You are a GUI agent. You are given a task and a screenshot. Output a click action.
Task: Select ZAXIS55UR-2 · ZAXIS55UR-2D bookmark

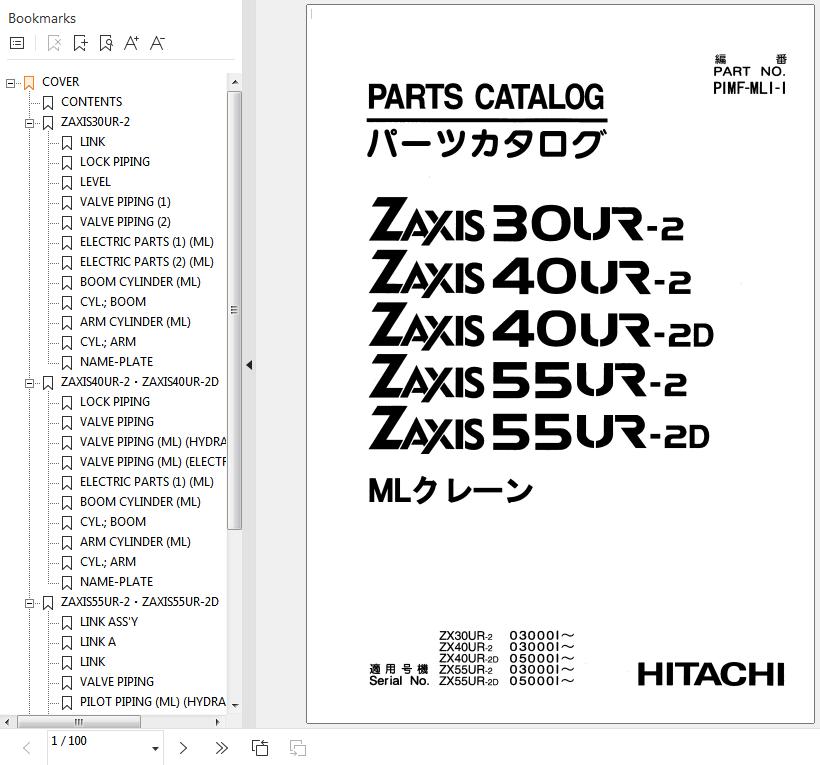click(140, 602)
